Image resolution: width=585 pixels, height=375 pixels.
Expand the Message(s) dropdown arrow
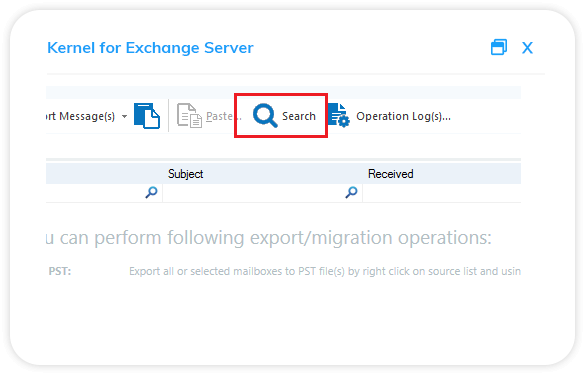click(124, 116)
